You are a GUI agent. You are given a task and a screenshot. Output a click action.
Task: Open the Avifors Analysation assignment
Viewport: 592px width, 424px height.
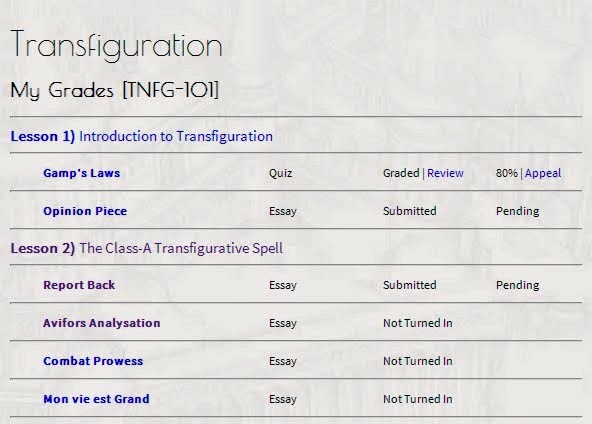click(102, 323)
